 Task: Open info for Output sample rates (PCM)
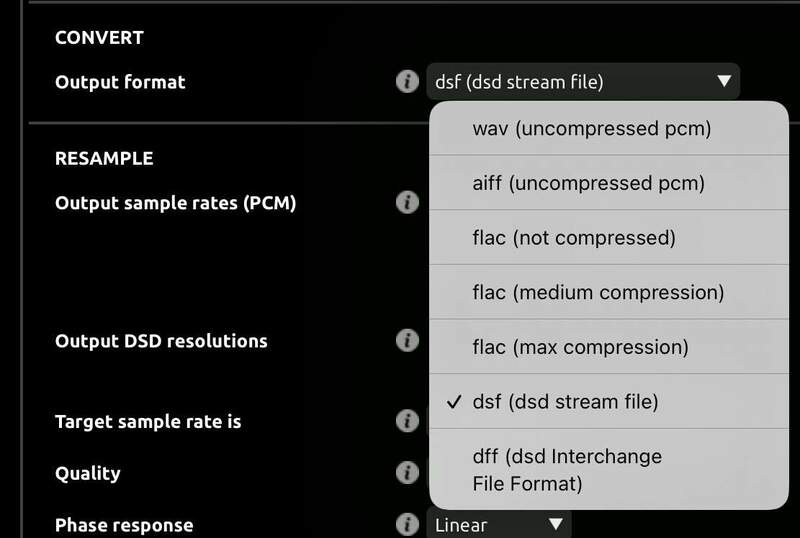pyautogui.click(x=407, y=203)
